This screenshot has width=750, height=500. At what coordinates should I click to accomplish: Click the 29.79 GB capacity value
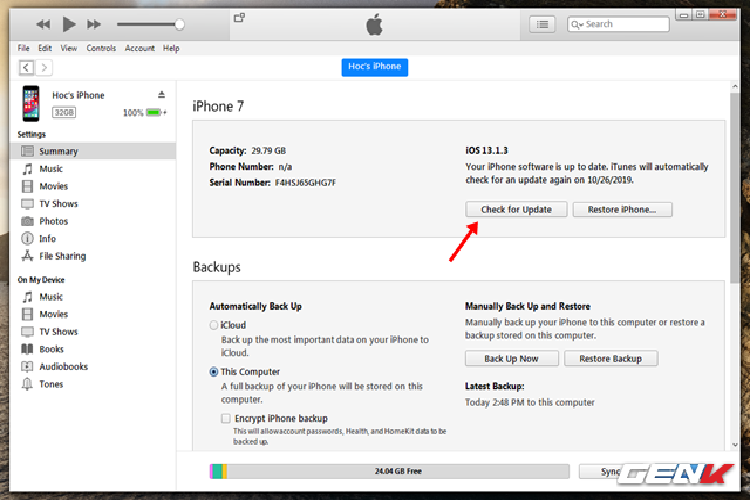pos(268,150)
